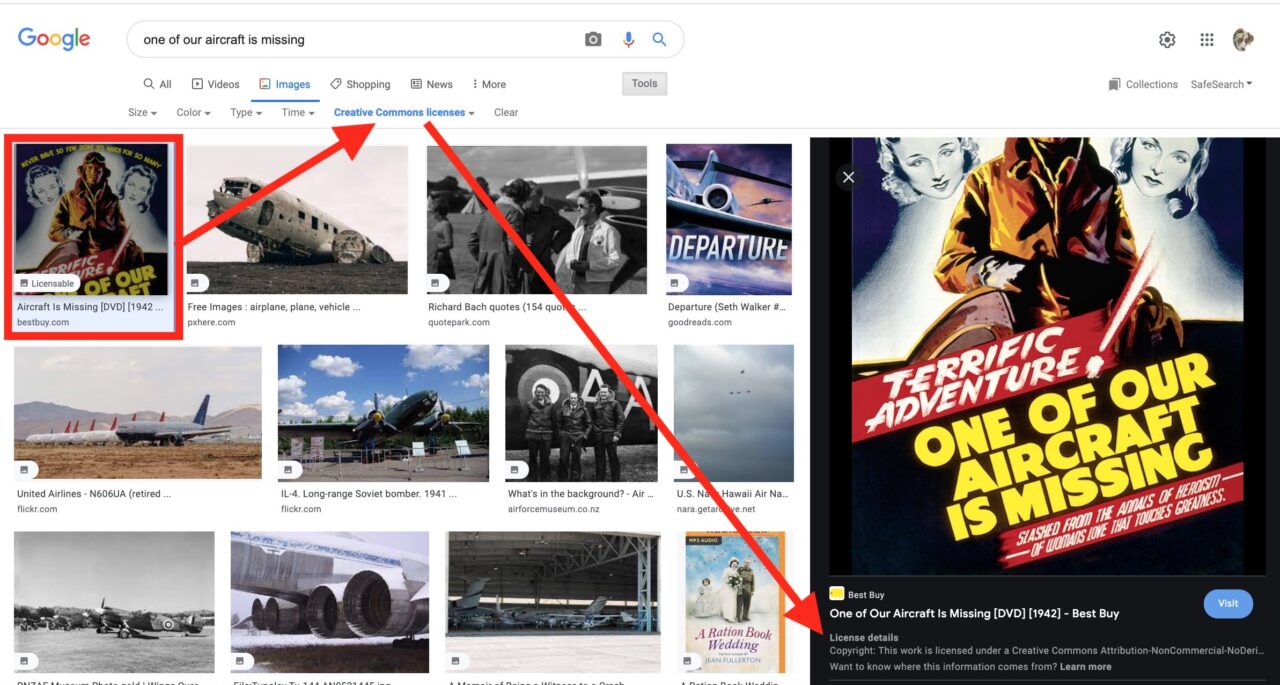
Task: Open the IL-4 Soviet bomber thumbnail
Action: pos(383,413)
